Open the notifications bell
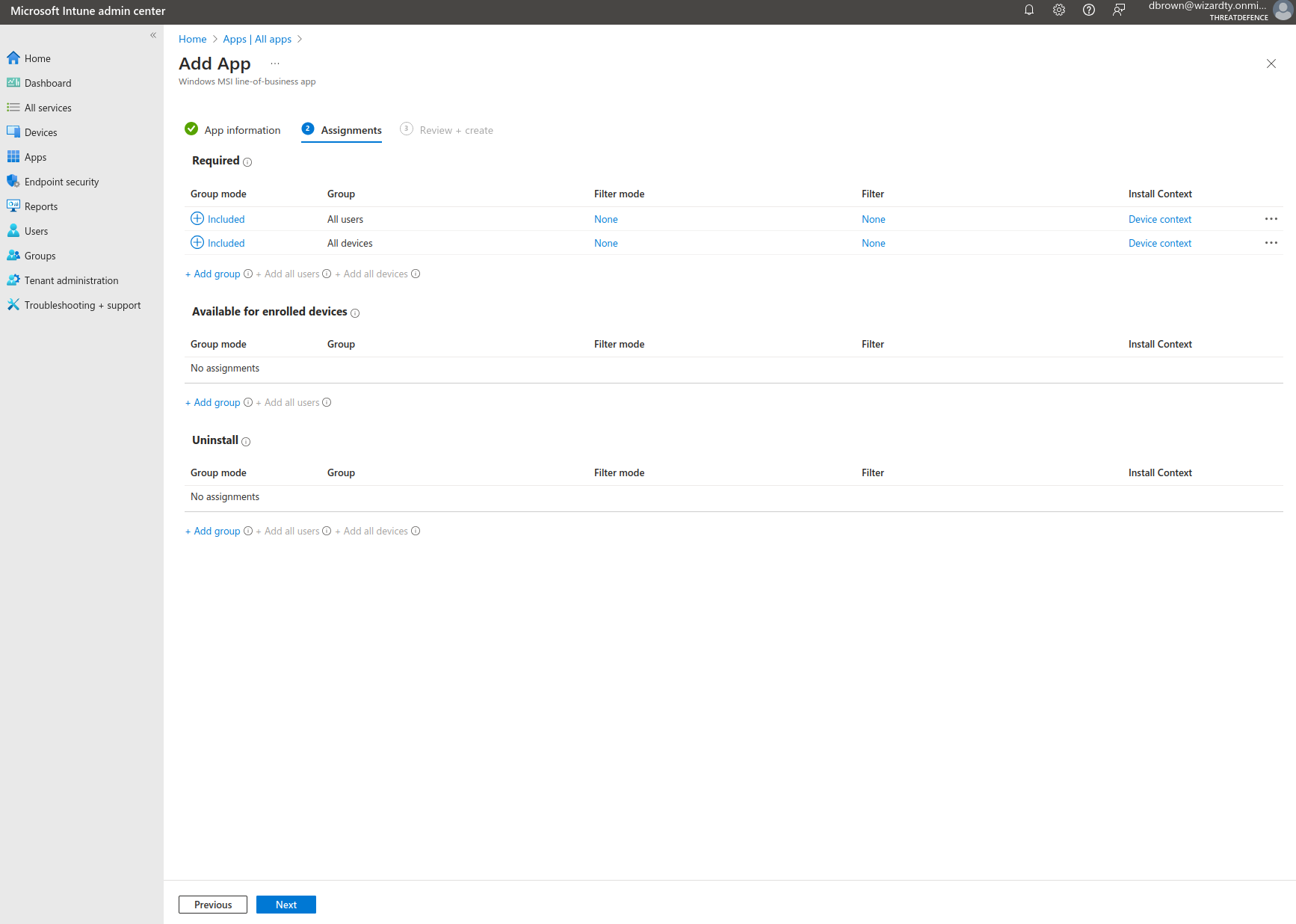 pyautogui.click(x=1029, y=10)
